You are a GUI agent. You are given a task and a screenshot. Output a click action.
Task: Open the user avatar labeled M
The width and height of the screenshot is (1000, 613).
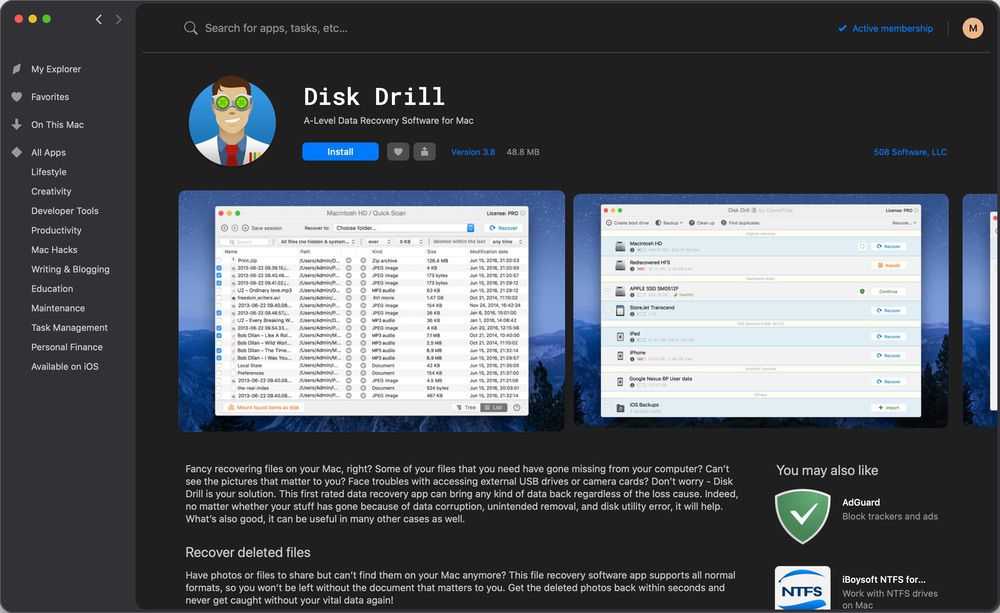(973, 28)
